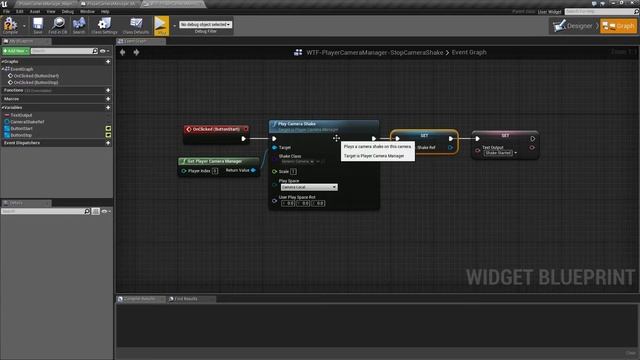Open the View menu
The image size is (640, 360).
click(x=51, y=11)
